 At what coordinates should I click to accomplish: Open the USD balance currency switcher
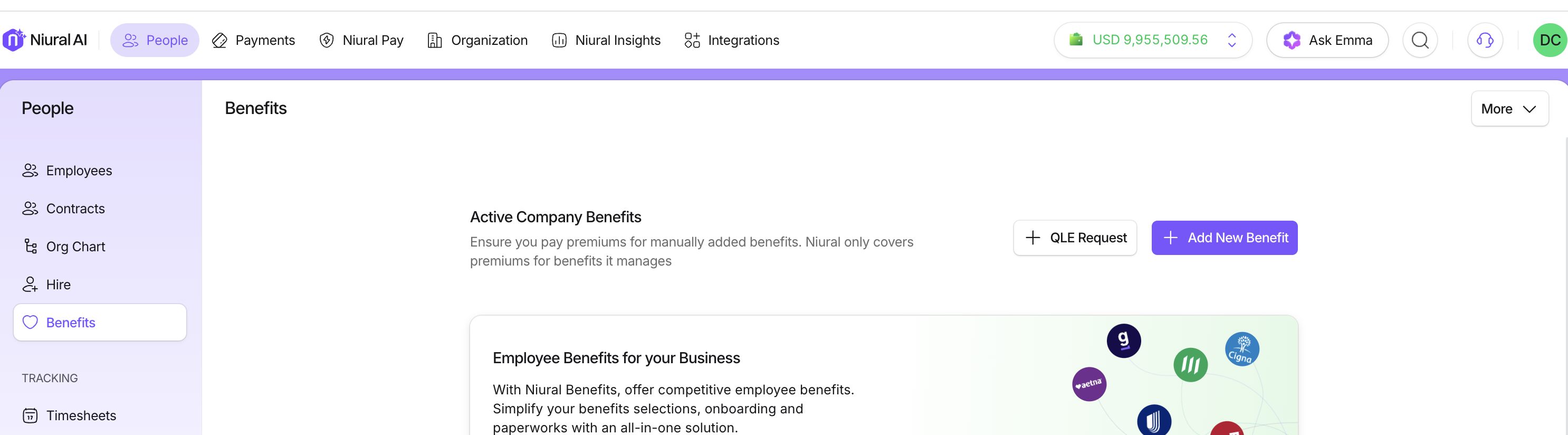[x=1231, y=40]
